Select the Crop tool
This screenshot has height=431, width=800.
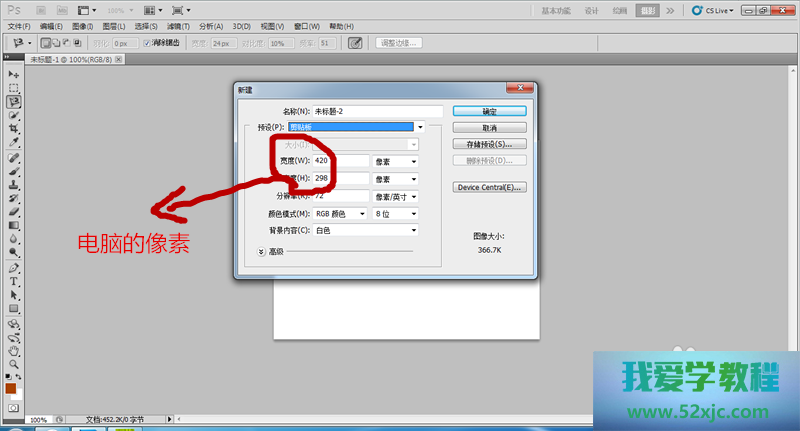click(x=14, y=129)
